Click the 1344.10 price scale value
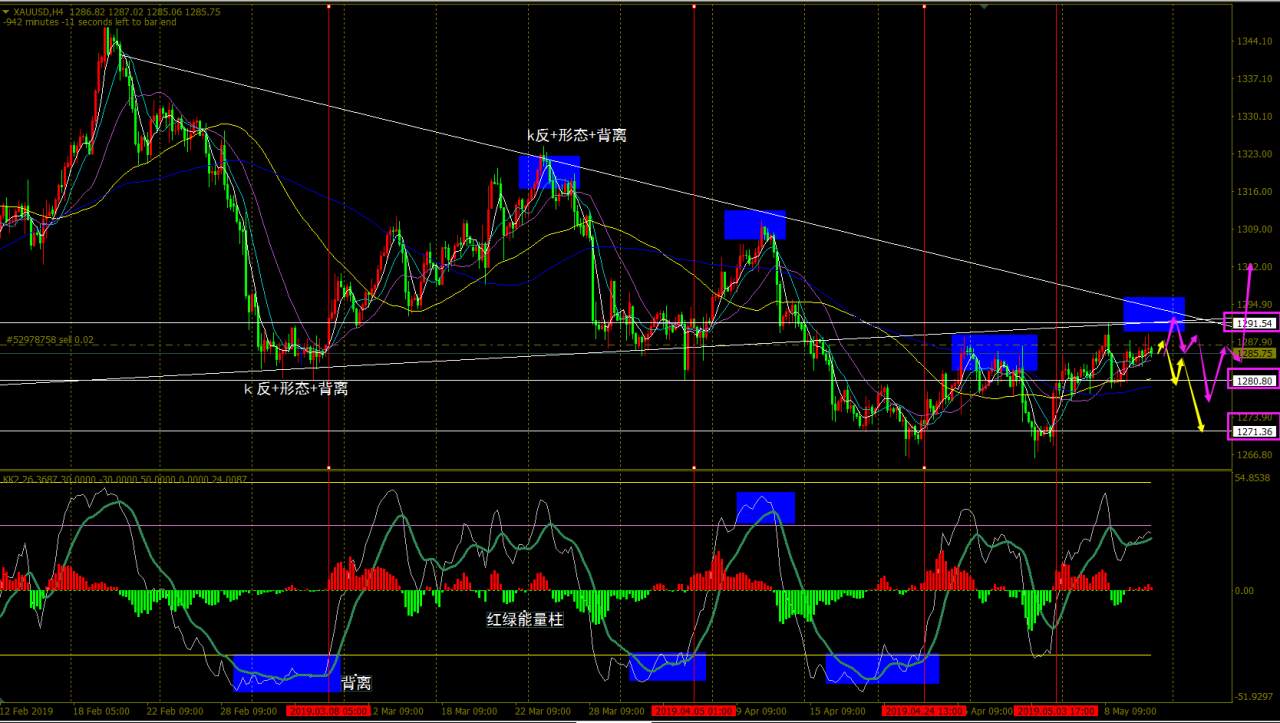Viewport: 1280px width, 723px height. 1254,42
